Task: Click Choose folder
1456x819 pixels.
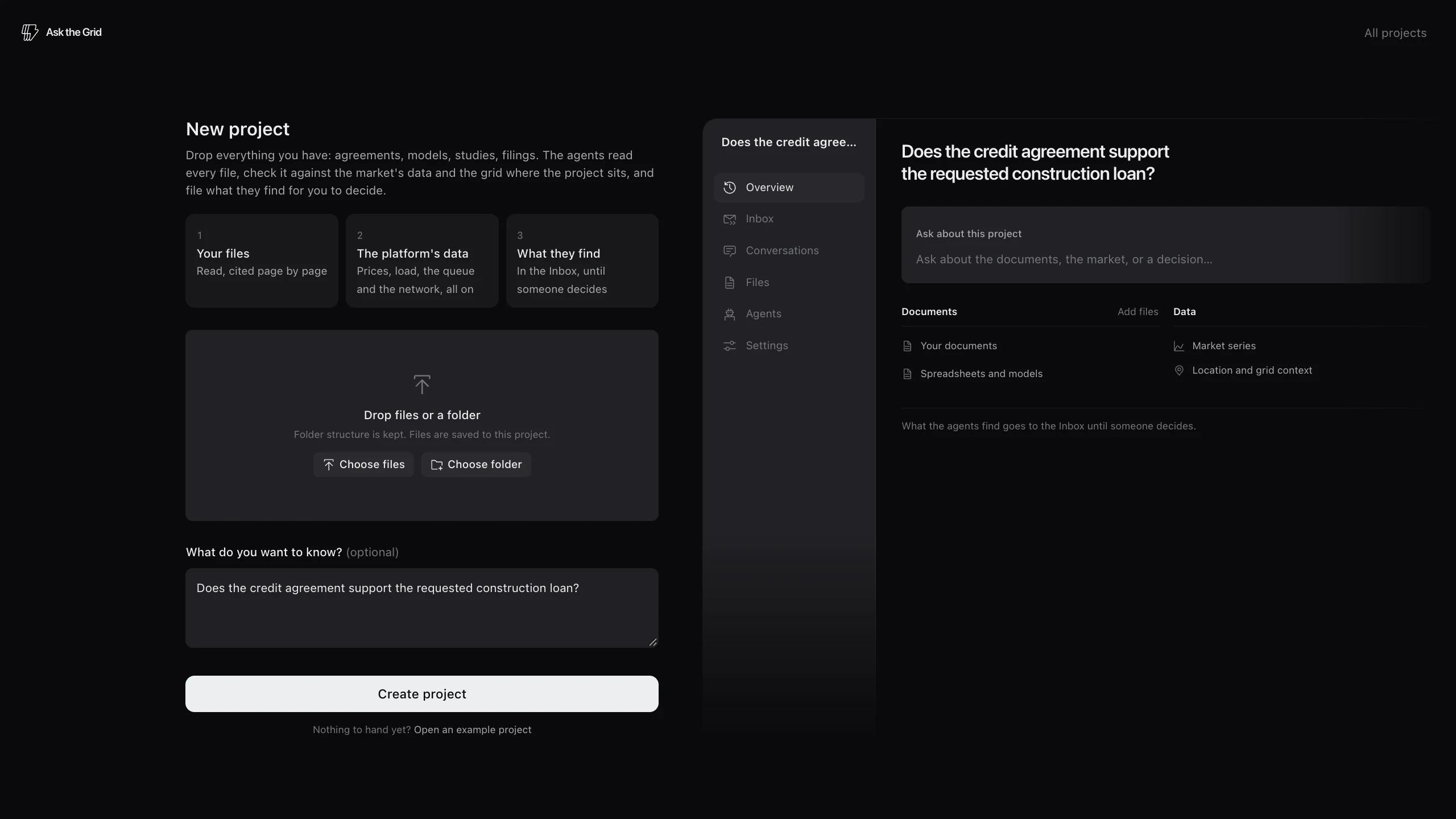Action: point(476,465)
